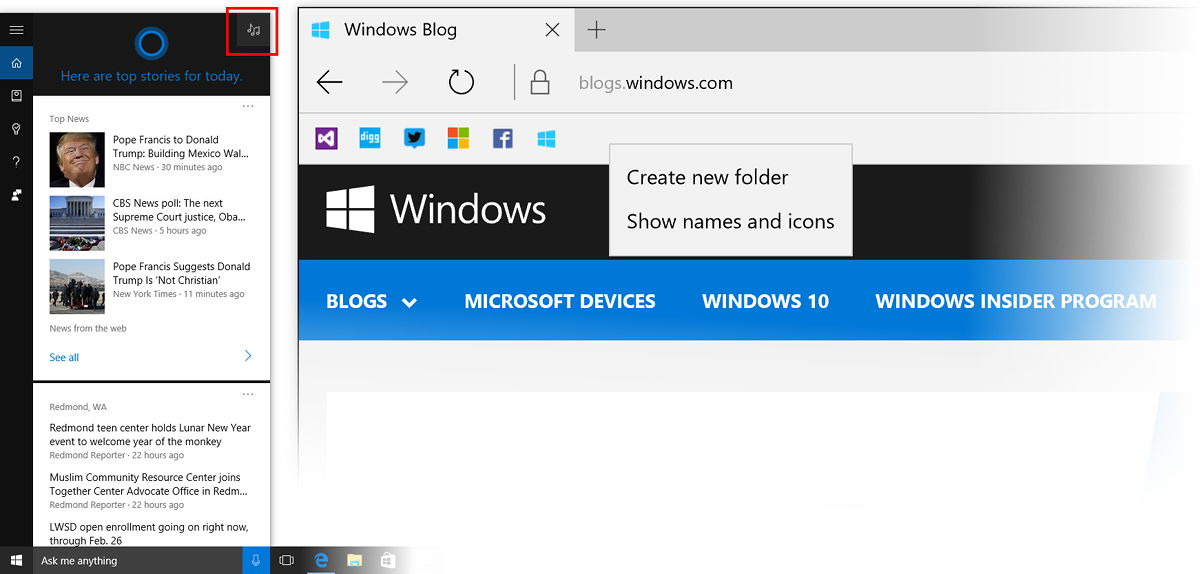Viewport: 1200px width, 574px height.
Task: Open Cortana Reminders lightbulb icon
Action: coord(16,129)
